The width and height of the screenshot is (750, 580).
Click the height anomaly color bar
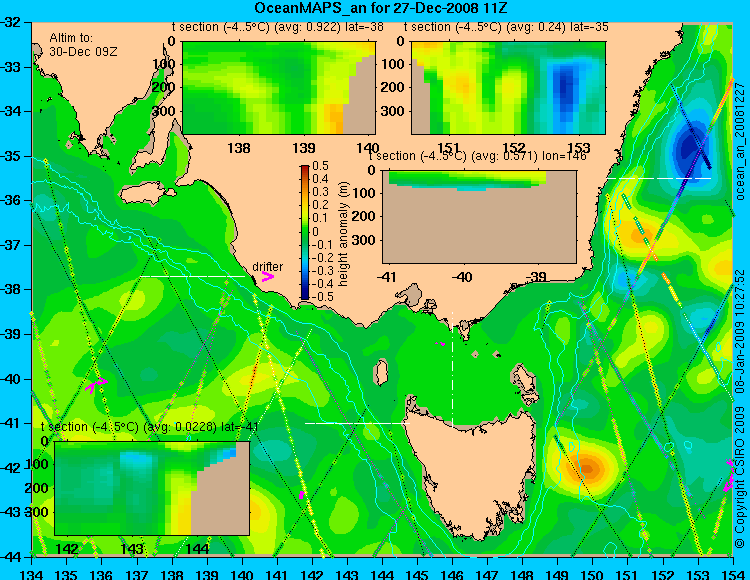pos(305,232)
